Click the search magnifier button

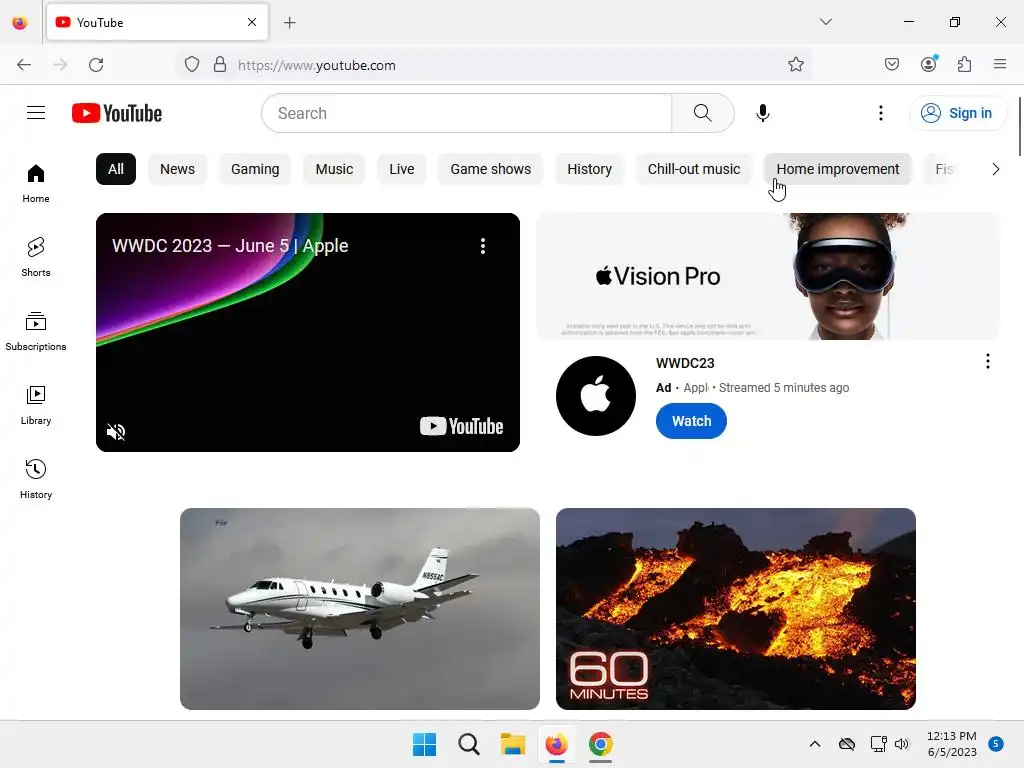(x=703, y=113)
